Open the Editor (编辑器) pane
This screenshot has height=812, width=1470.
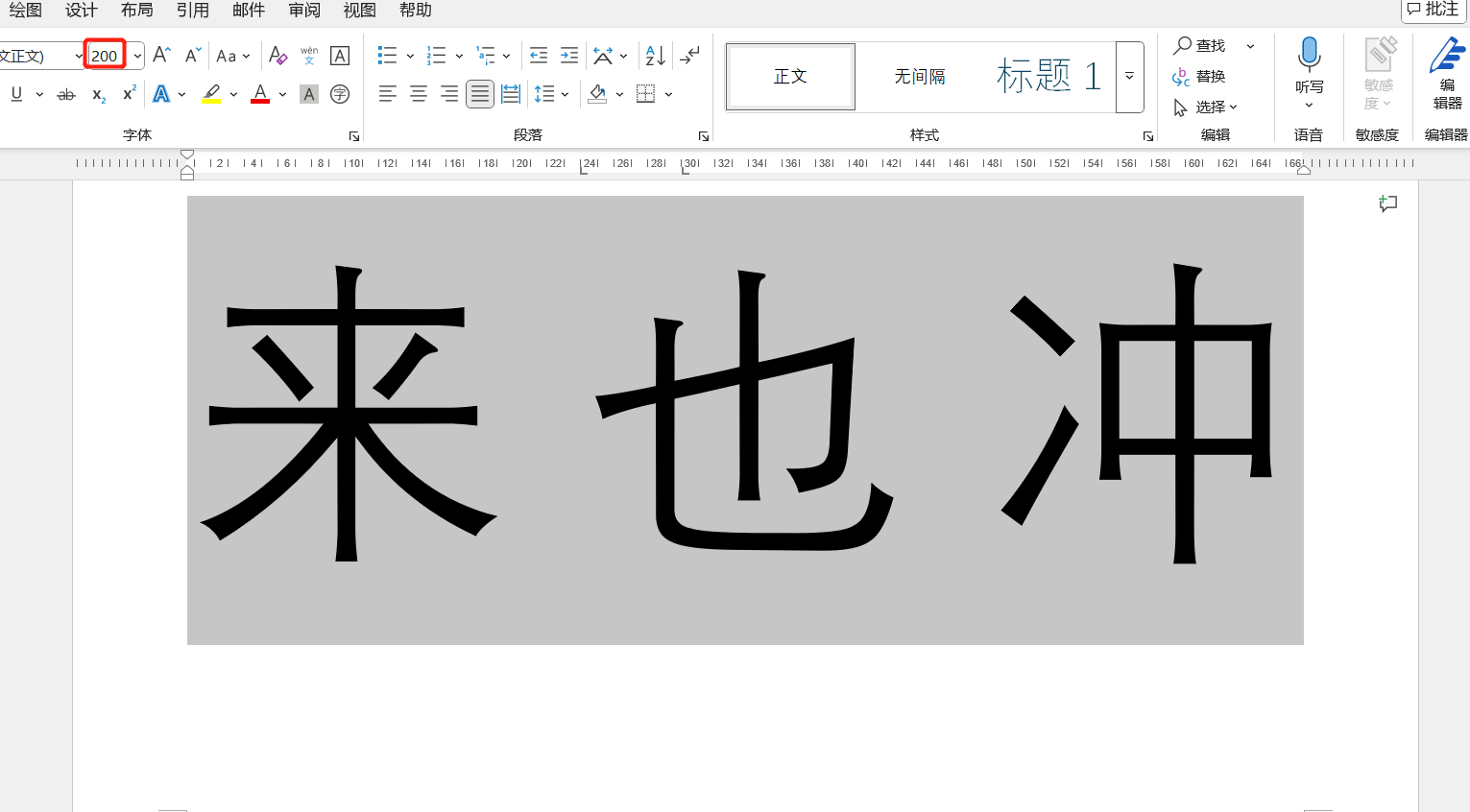[x=1447, y=73]
